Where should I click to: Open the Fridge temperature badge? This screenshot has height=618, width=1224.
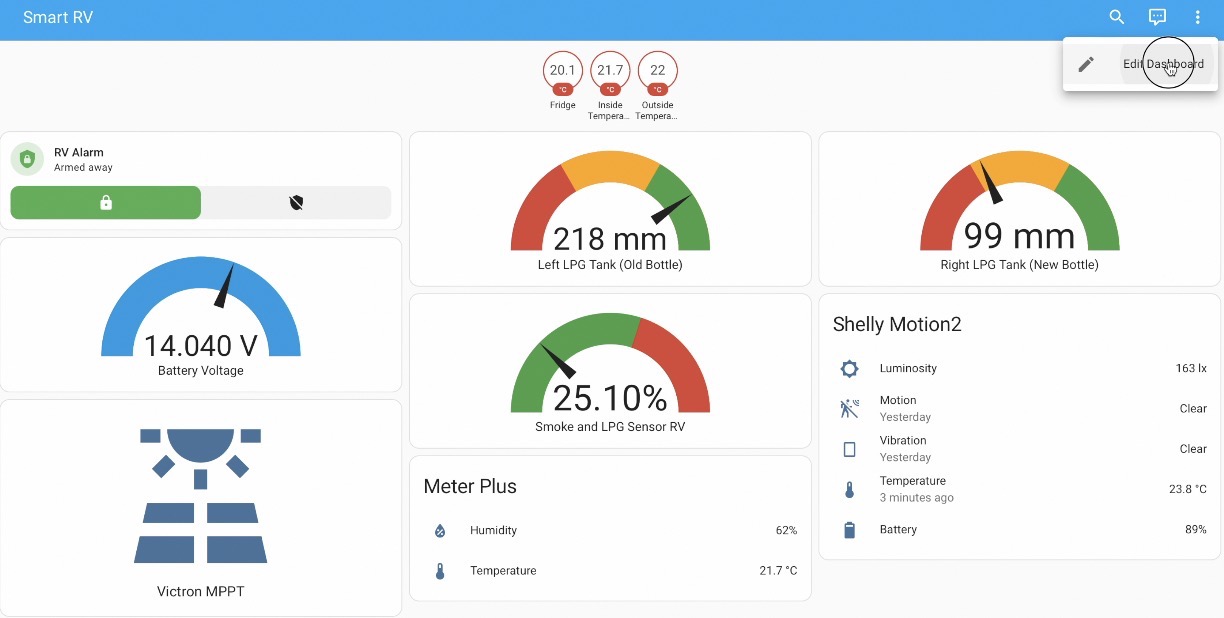pyautogui.click(x=562, y=81)
